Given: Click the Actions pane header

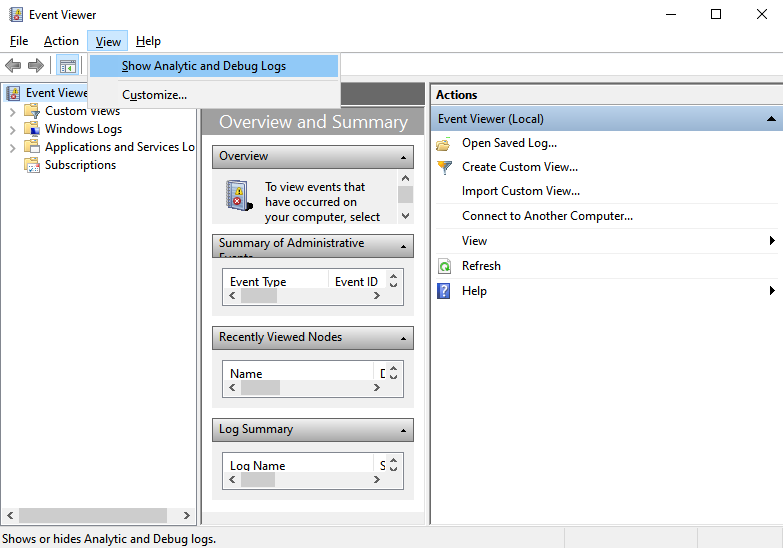Looking at the screenshot, I should (607, 95).
